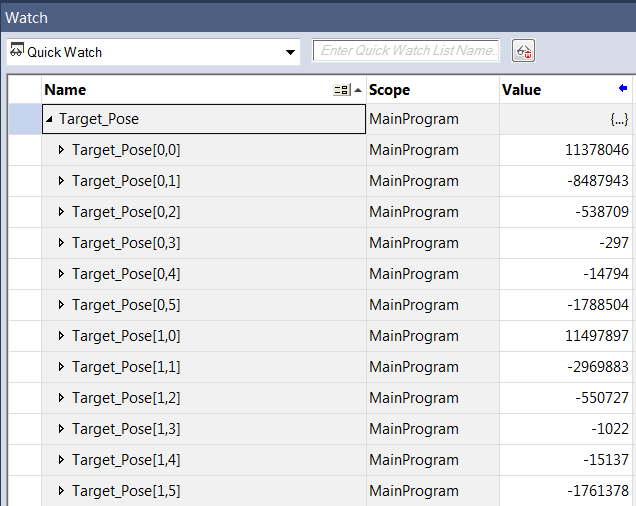
Task: Click value -2969883
Action: [x=598, y=367]
